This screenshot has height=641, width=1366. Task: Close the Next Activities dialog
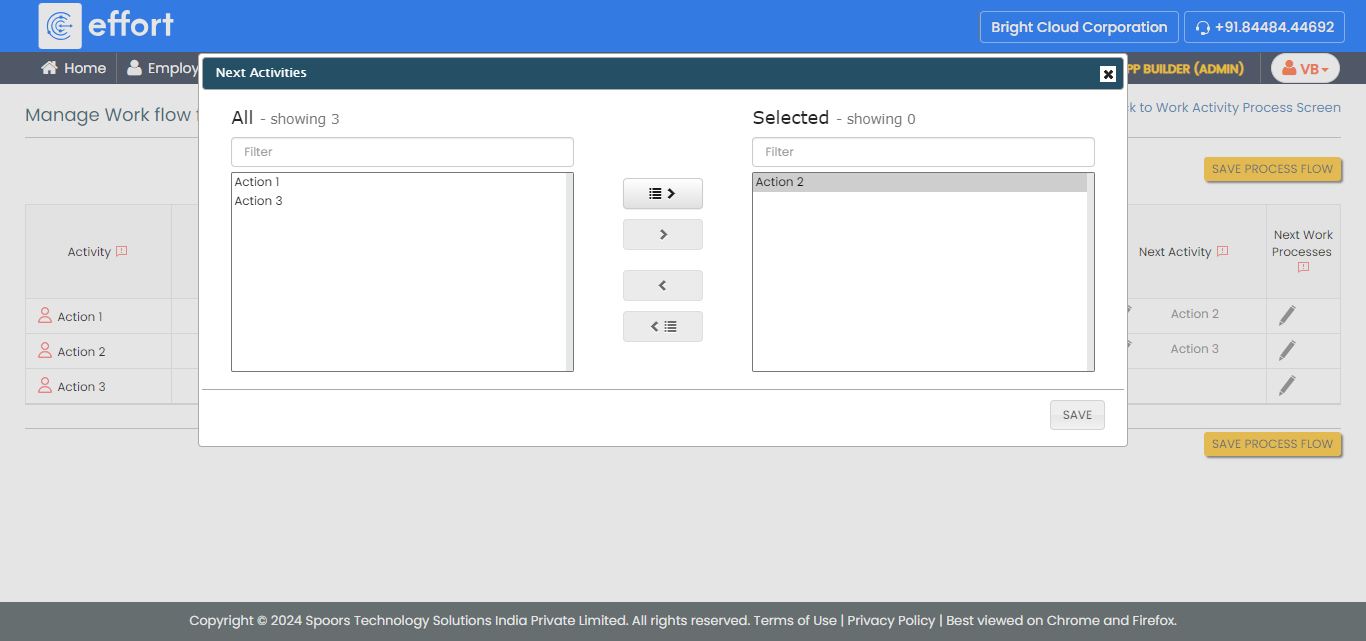[x=1107, y=74]
